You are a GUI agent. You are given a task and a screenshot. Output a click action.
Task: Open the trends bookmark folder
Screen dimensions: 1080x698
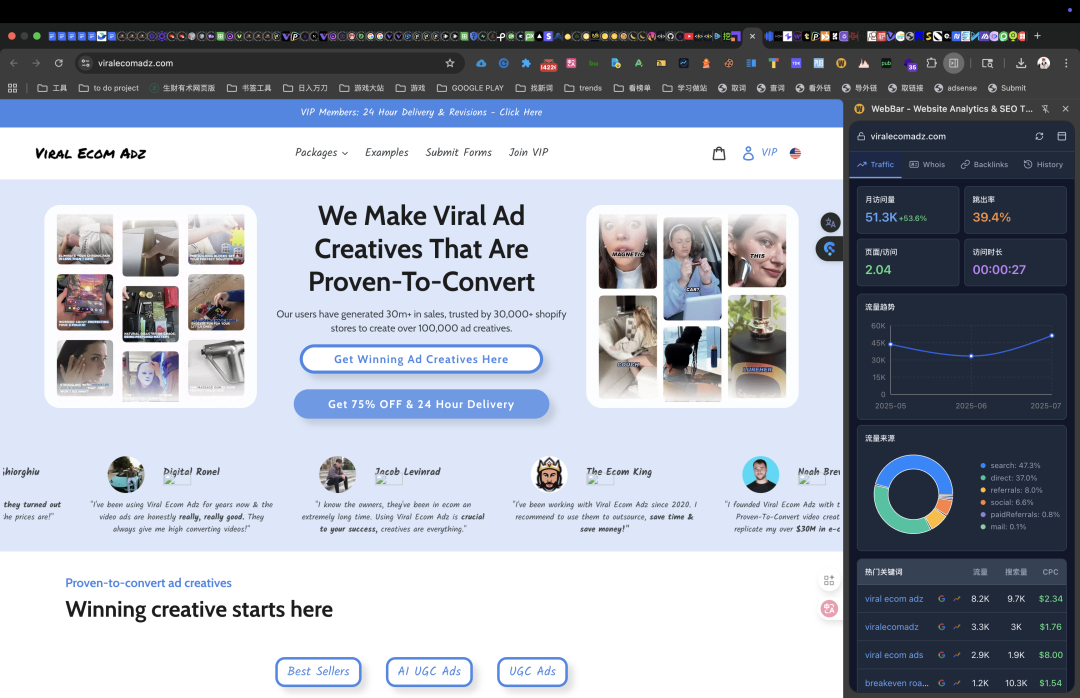click(x=583, y=88)
